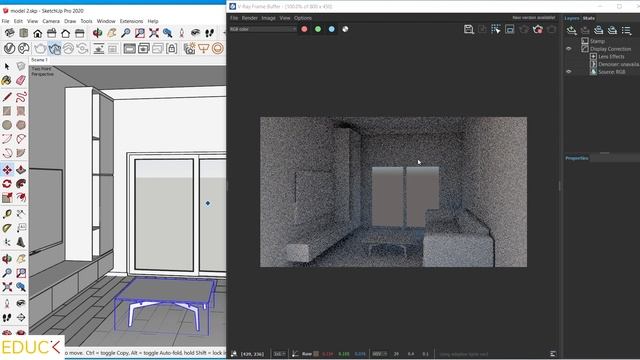Open the pixel sample size dropdown in VFB status bar

279,354
